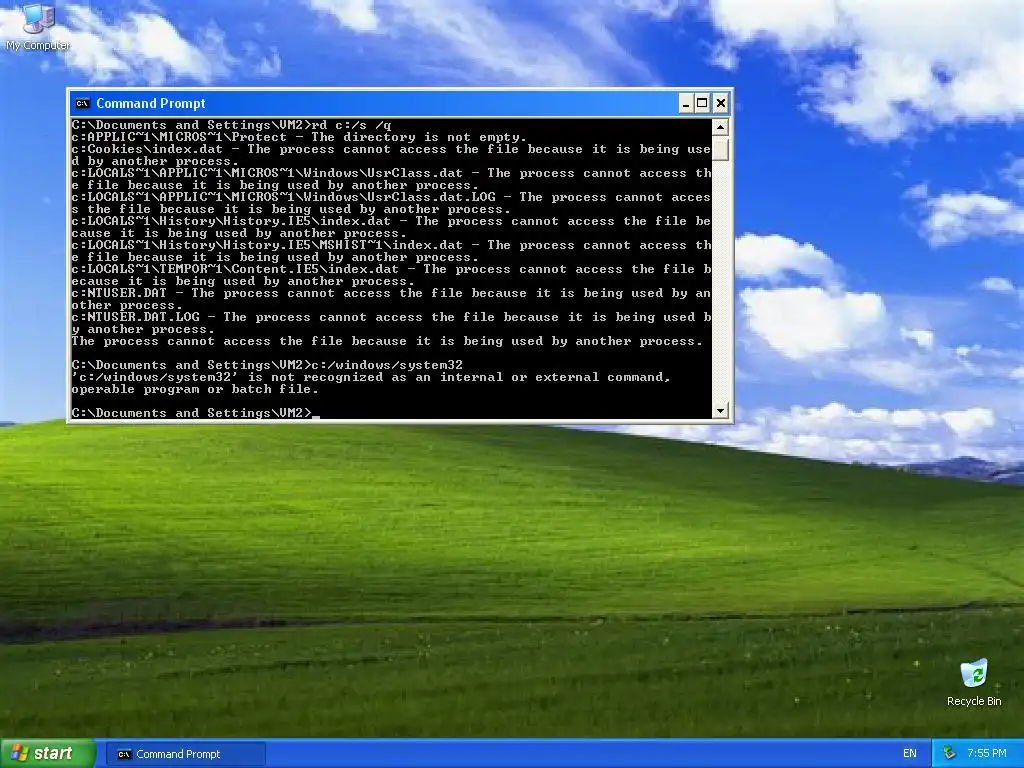Screen dimensions: 1024x768
Task: Click the console scrollbar down arrow
Action: (x=720, y=411)
